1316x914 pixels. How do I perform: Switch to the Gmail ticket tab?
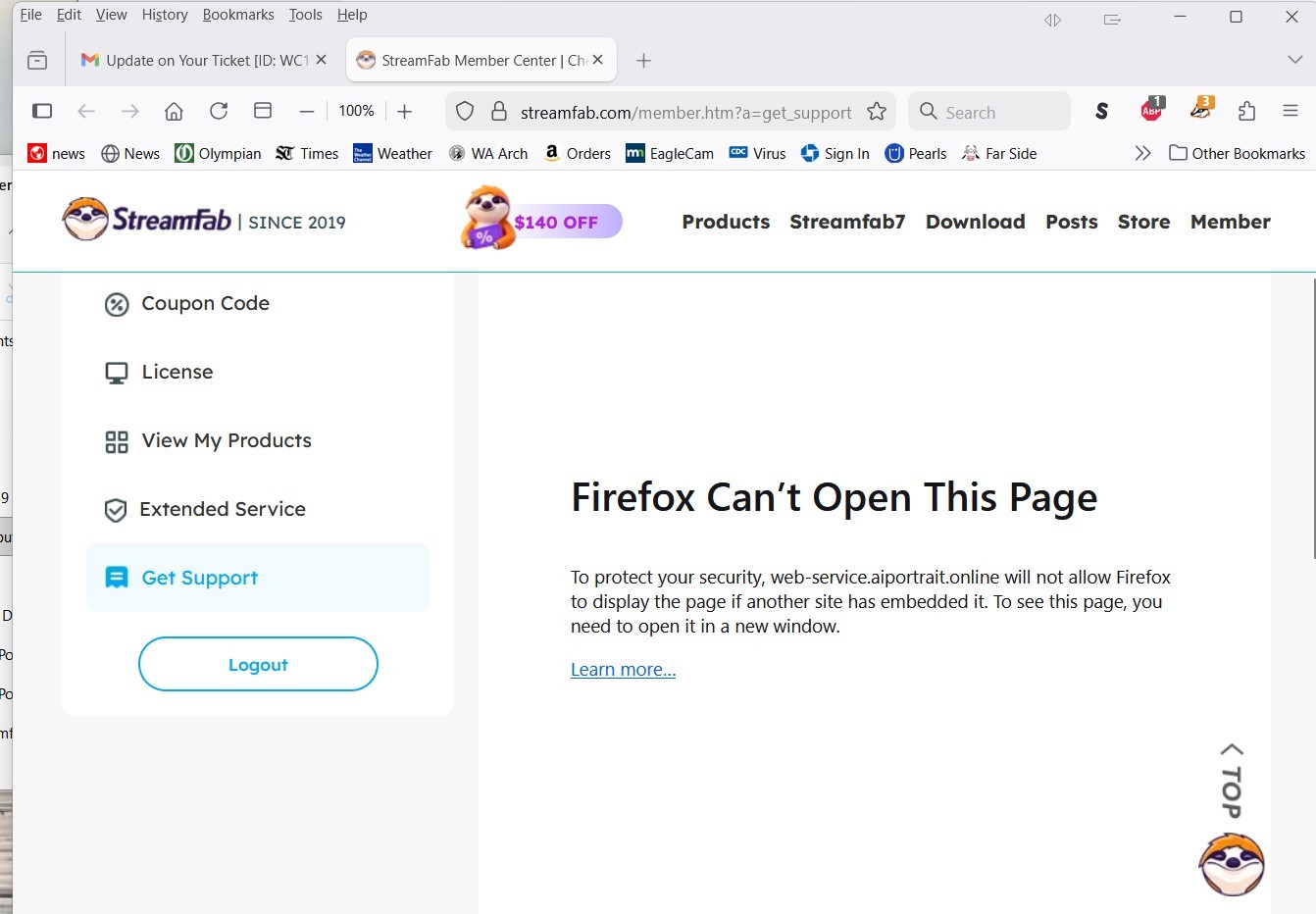pyautogui.click(x=204, y=61)
